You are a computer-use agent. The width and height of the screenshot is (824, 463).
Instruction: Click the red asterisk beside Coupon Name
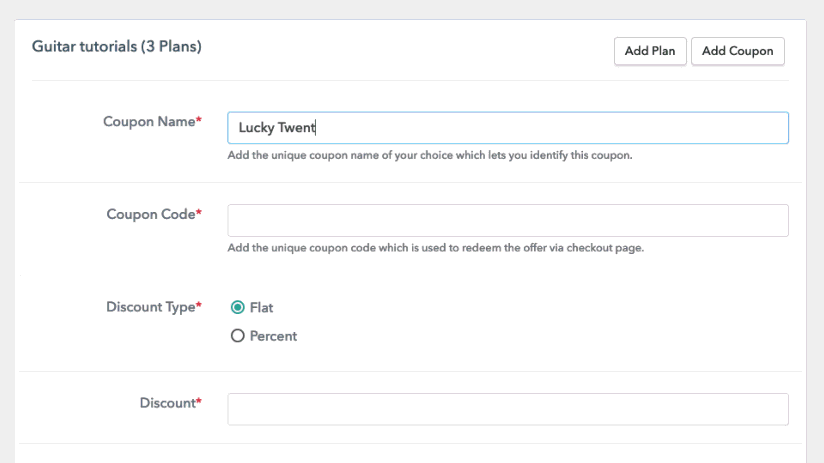pyautogui.click(x=199, y=120)
